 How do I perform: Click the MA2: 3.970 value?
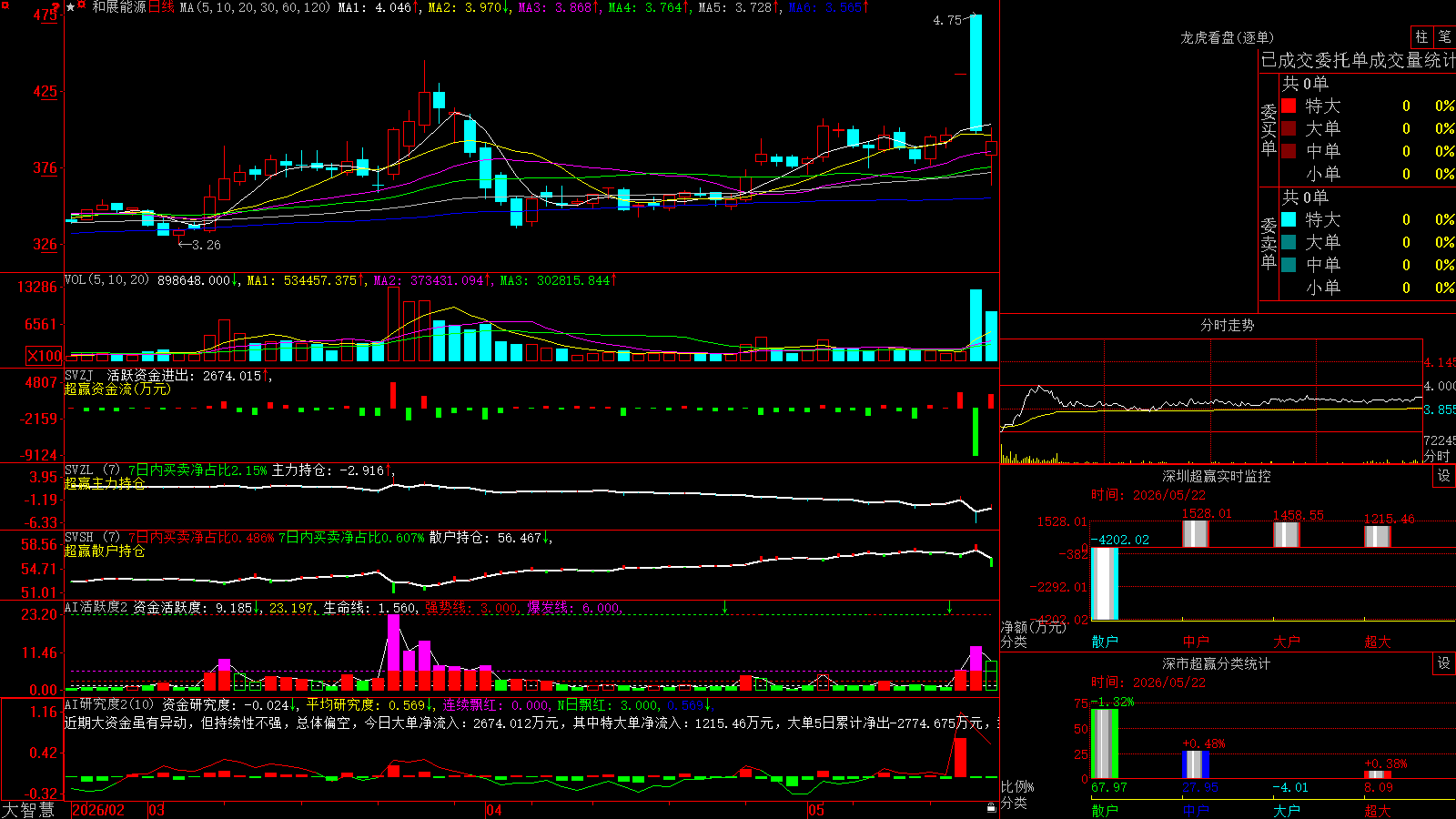point(469,7)
